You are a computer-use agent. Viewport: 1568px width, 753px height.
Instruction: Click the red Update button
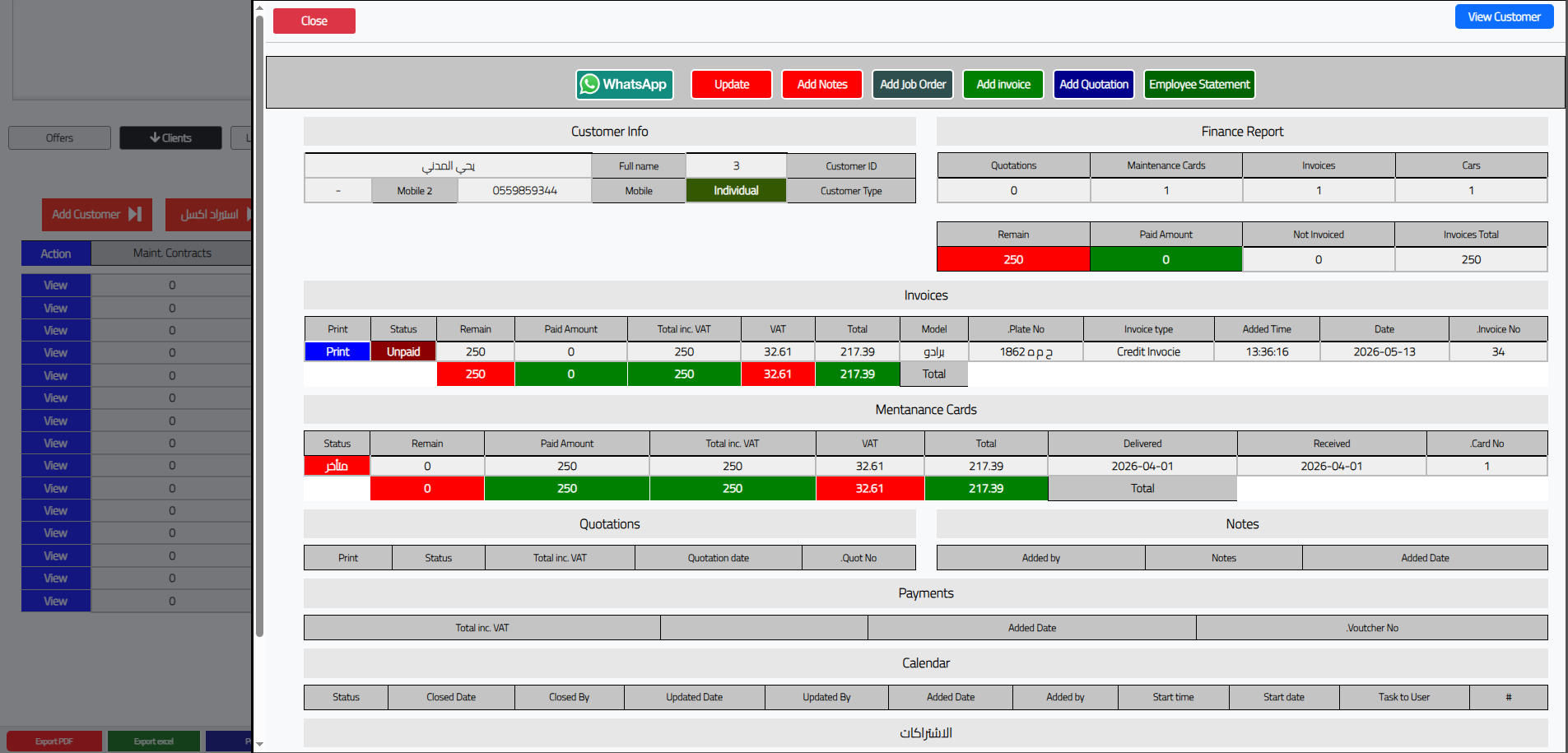(732, 84)
